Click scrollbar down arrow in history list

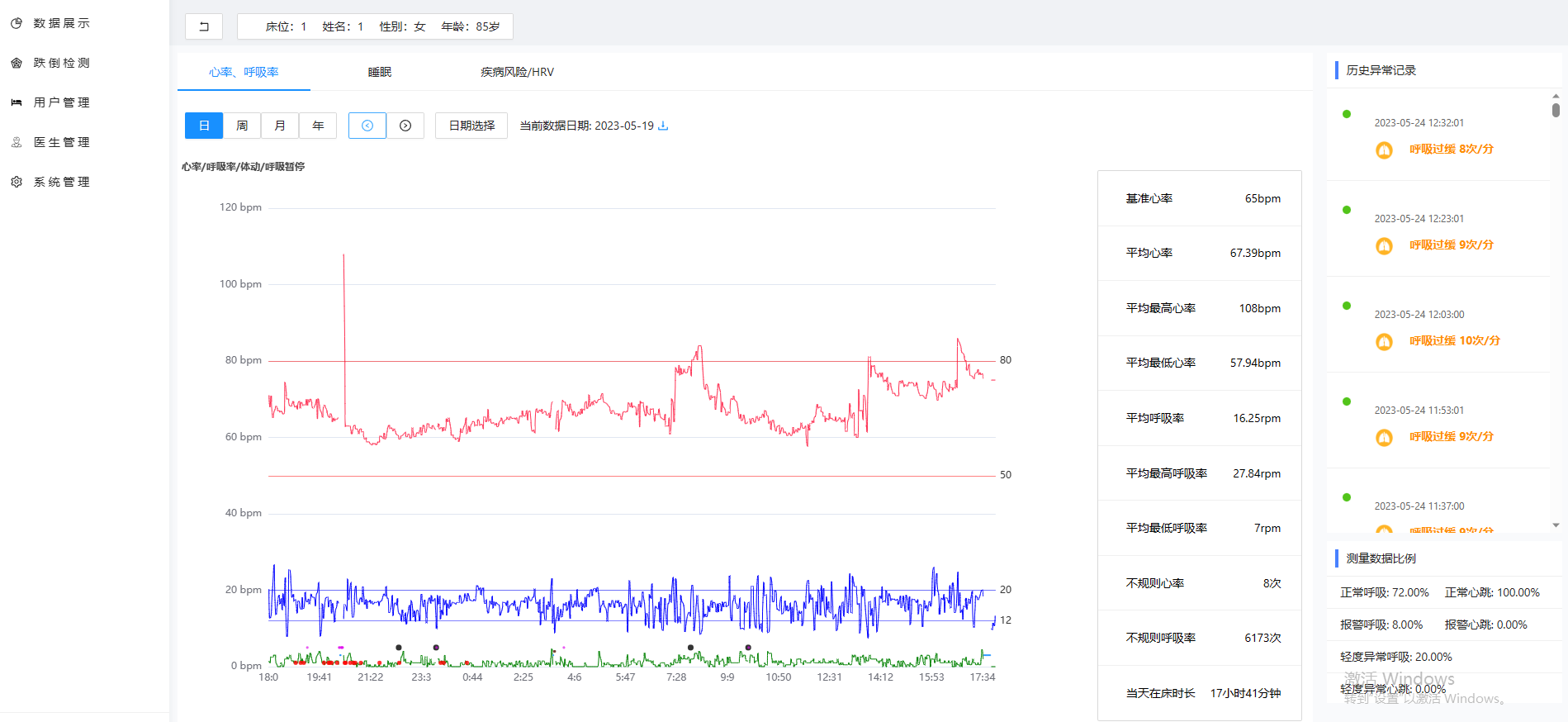click(x=1556, y=525)
